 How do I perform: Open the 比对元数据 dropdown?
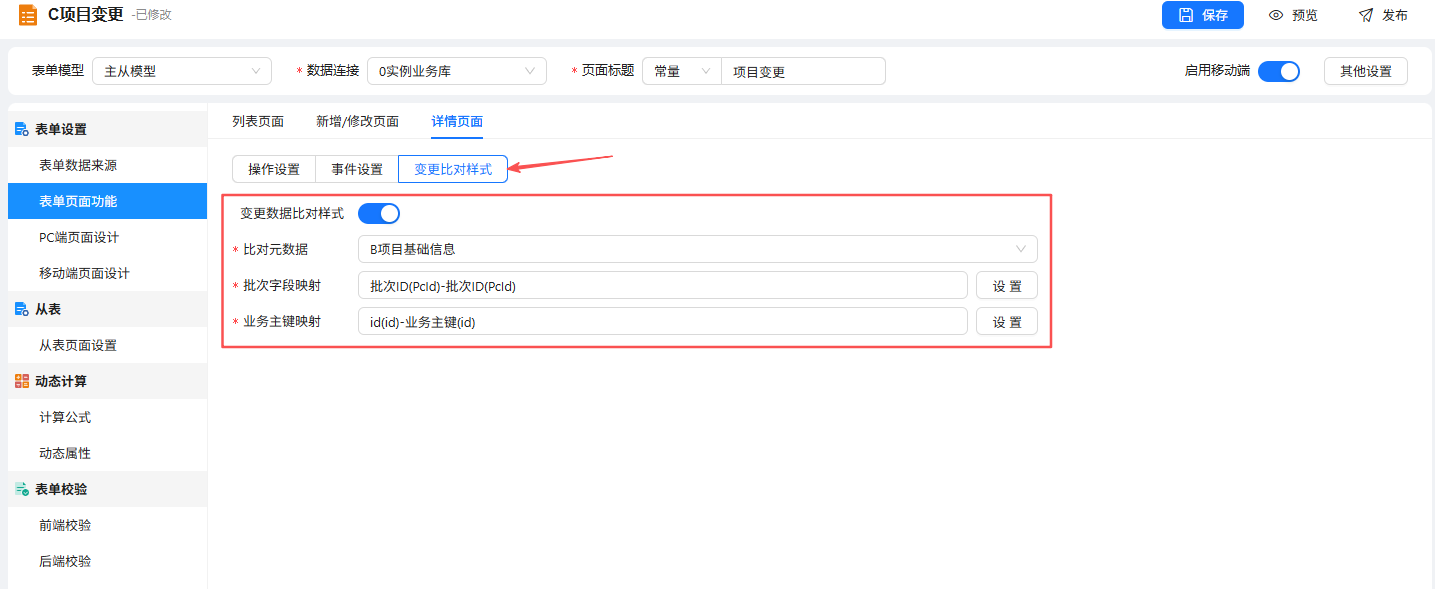point(697,249)
